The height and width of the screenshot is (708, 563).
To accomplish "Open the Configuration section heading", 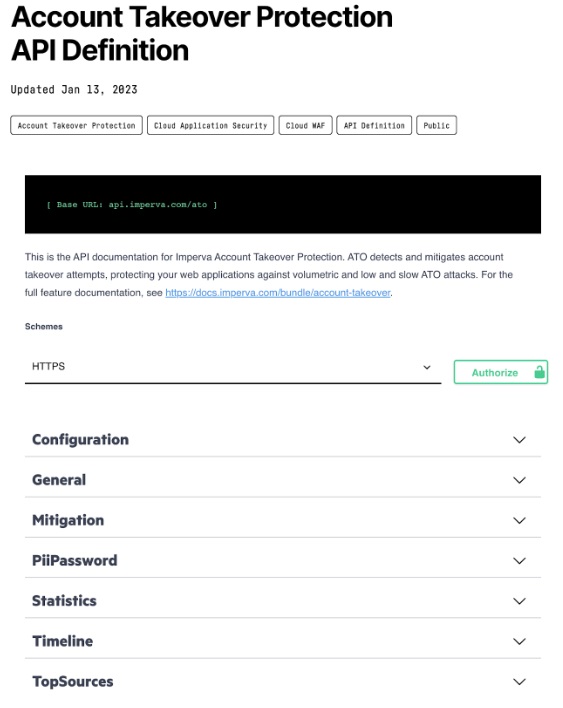I will (x=80, y=440).
